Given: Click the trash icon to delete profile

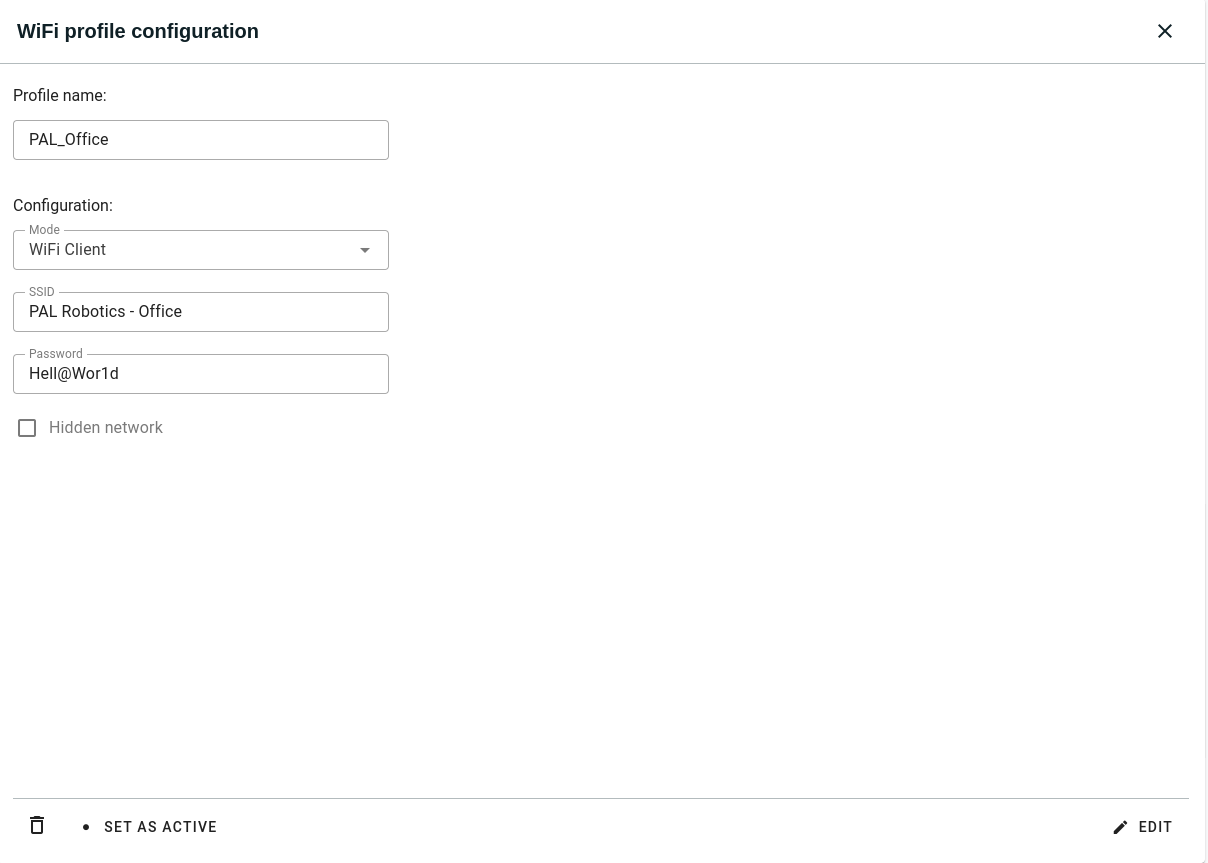Looking at the screenshot, I should tap(37, 826).
